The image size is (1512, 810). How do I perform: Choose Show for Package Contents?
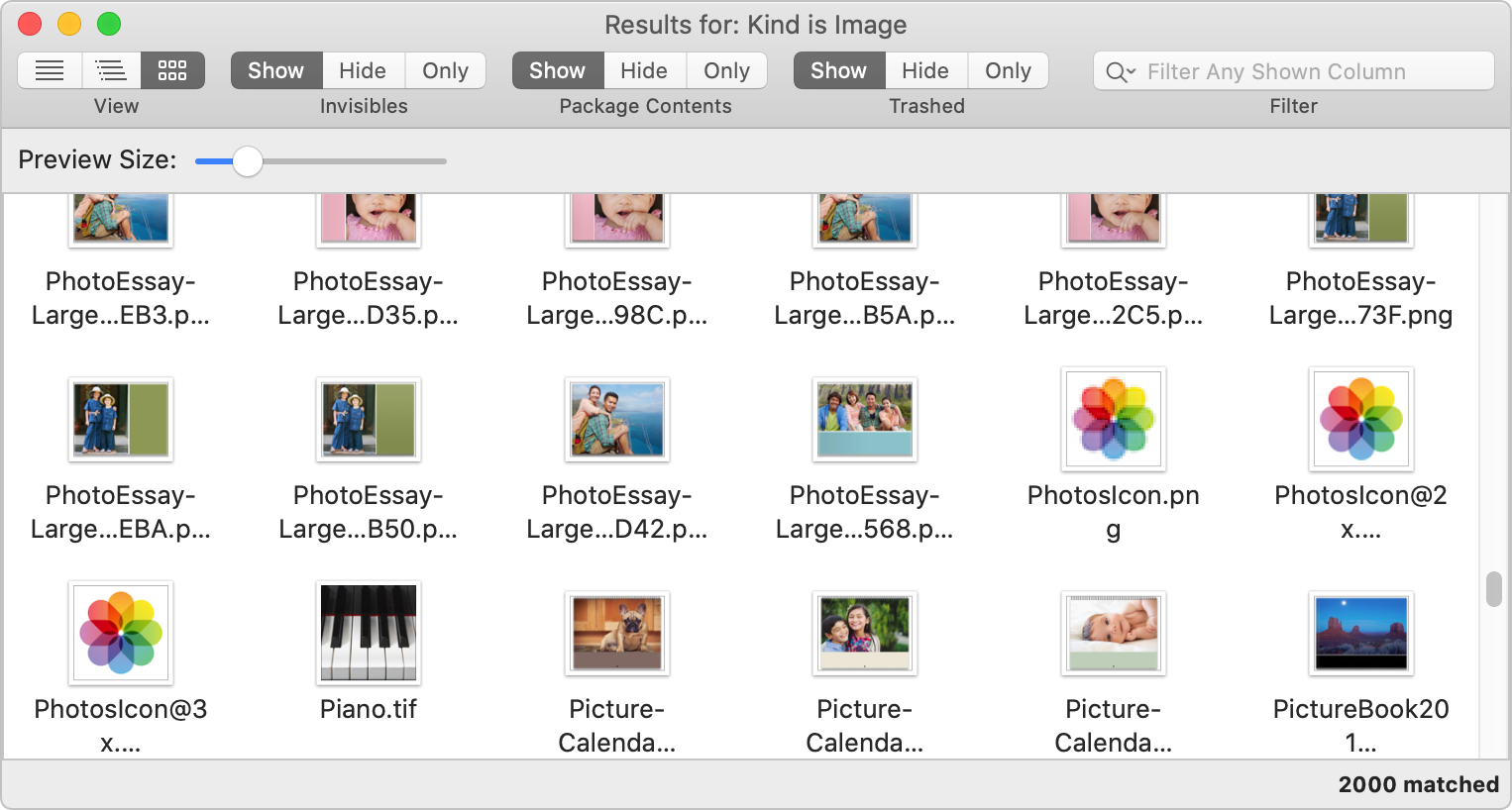(557, 71)
